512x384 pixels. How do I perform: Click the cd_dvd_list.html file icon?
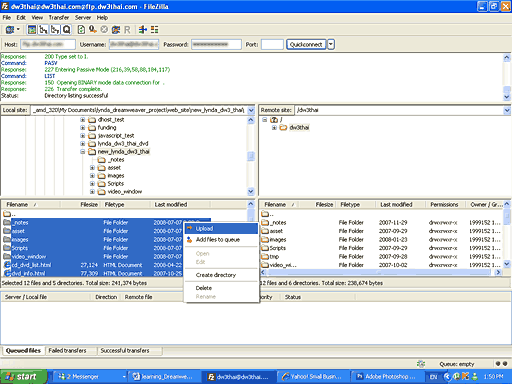pos(7,265)
